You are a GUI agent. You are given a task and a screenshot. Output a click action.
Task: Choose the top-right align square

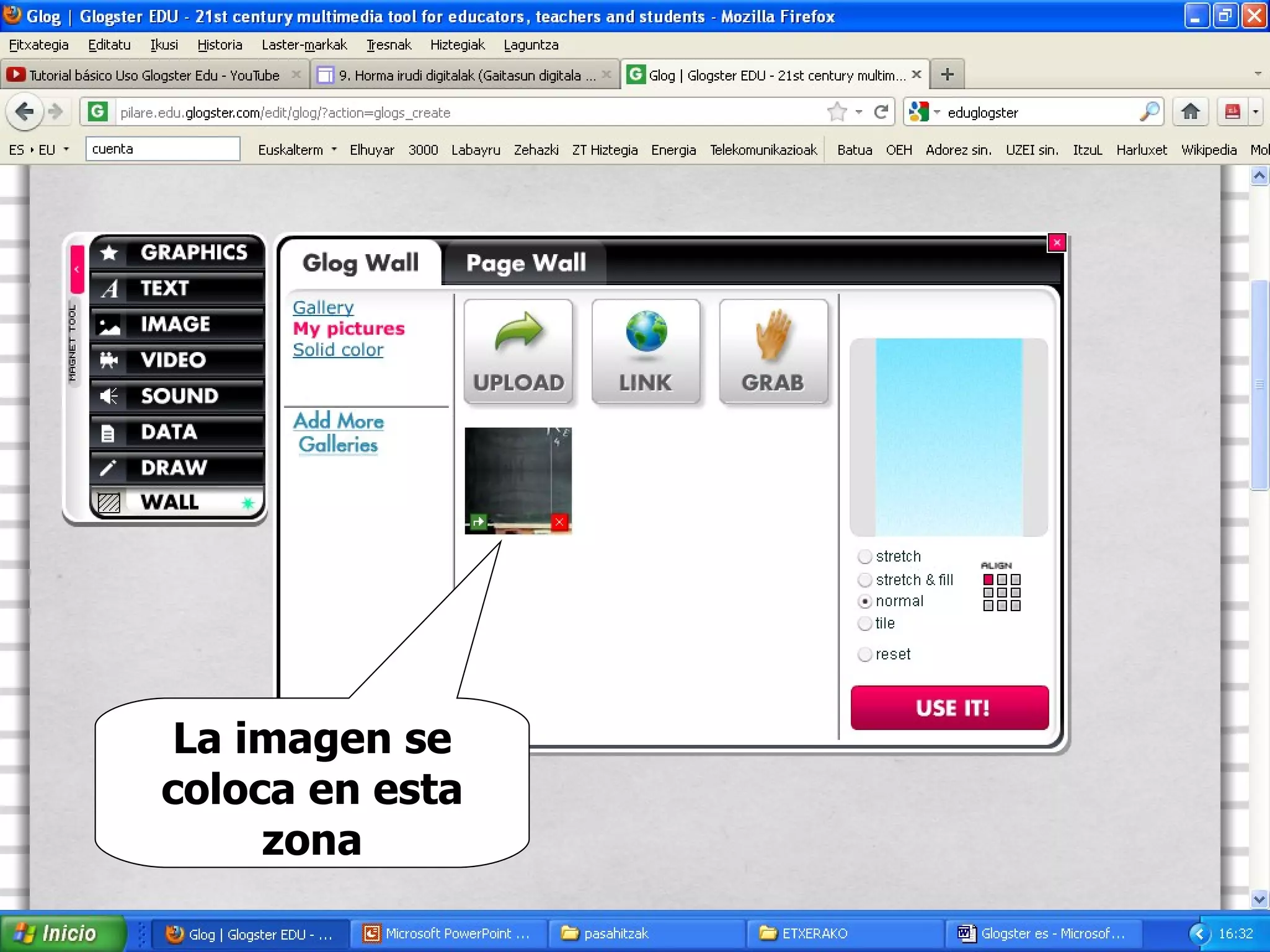[x=1016, y=580]
